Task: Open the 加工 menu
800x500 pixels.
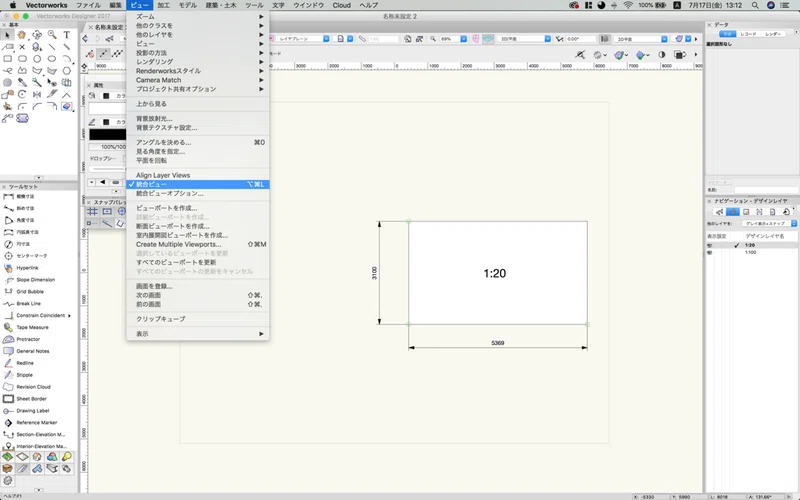Action: point(163,5)
